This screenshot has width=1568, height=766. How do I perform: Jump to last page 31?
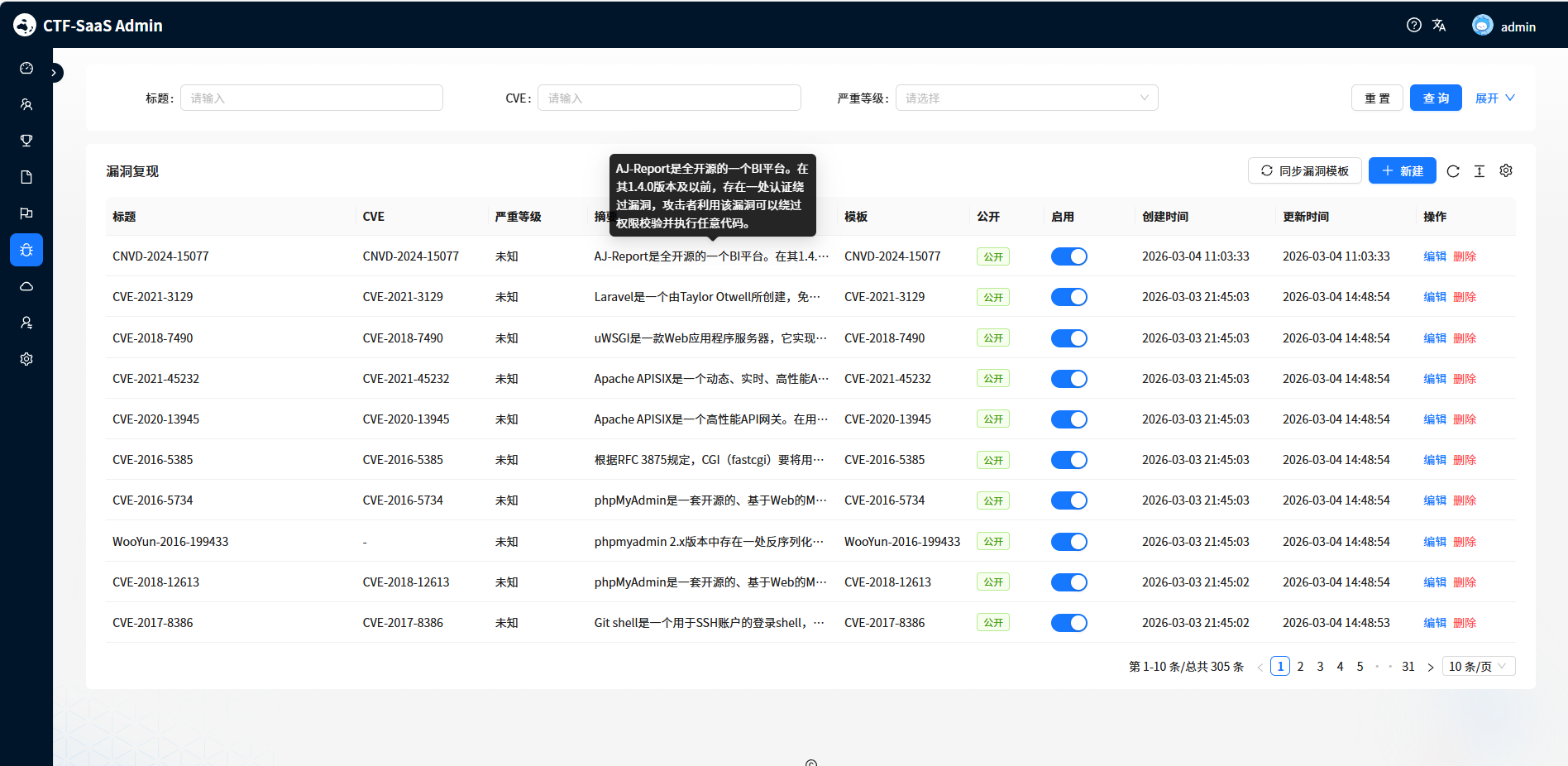click(x=1408, y=667)
